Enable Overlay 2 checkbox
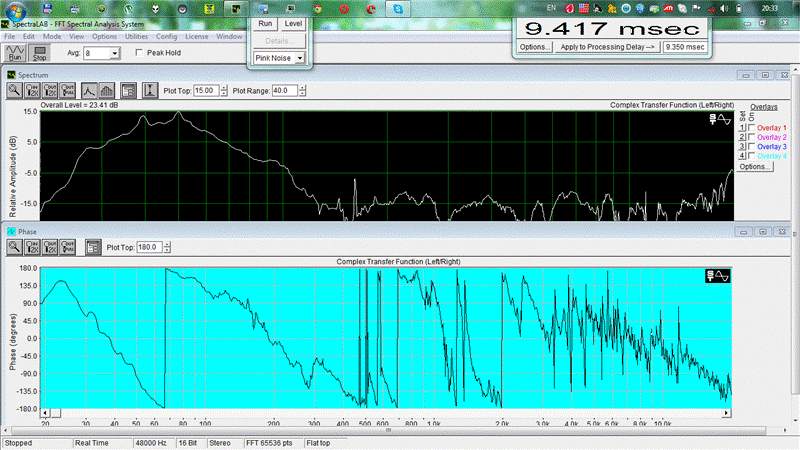 coord(751,137)
